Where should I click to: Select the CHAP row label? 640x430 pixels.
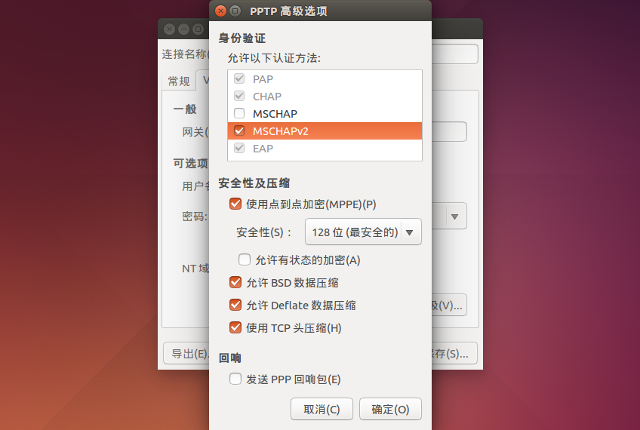[x=267, y=97]
